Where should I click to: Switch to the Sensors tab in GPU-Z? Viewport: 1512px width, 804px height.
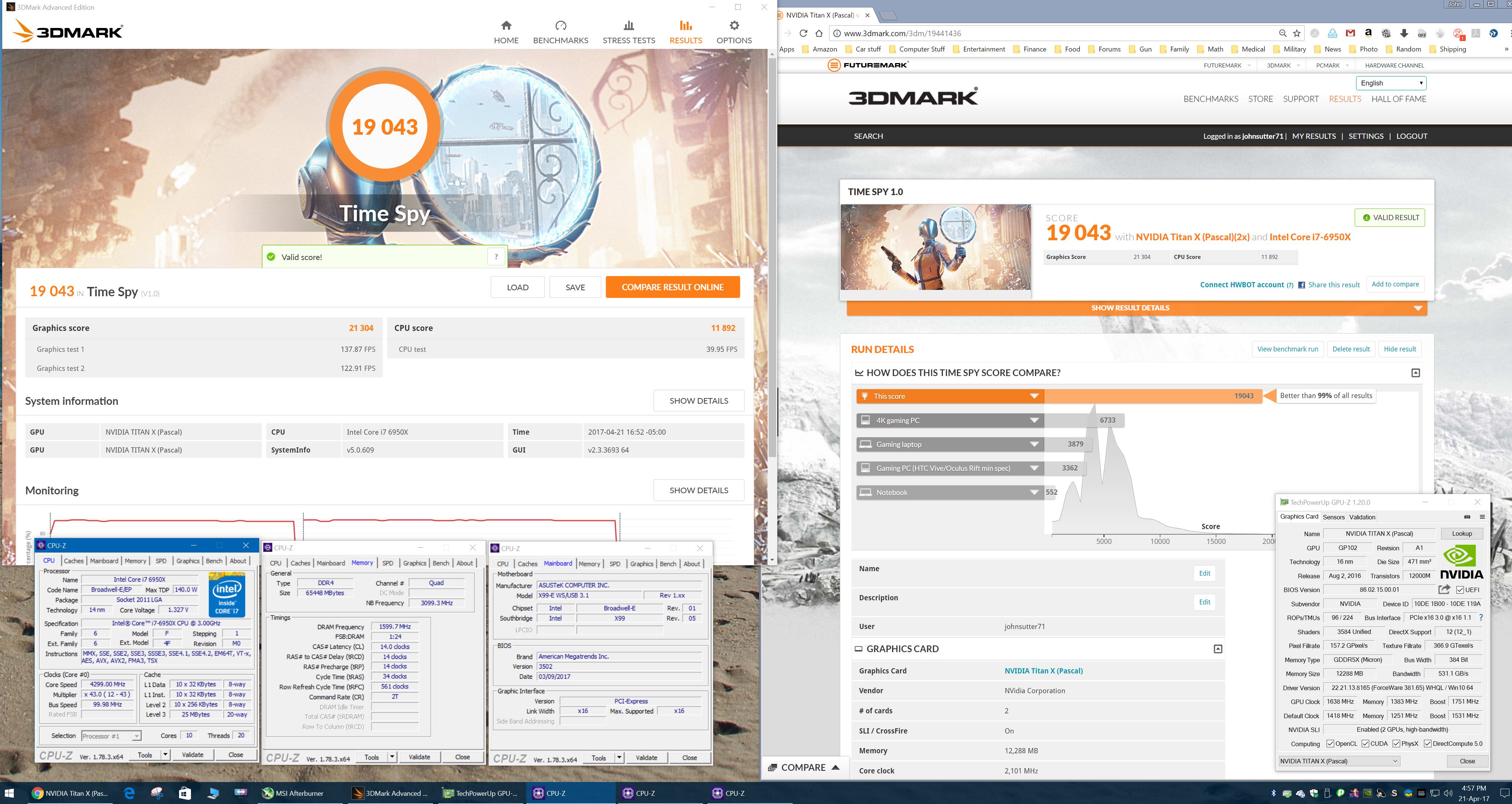pyautogui.click(x=1333, y=517)
